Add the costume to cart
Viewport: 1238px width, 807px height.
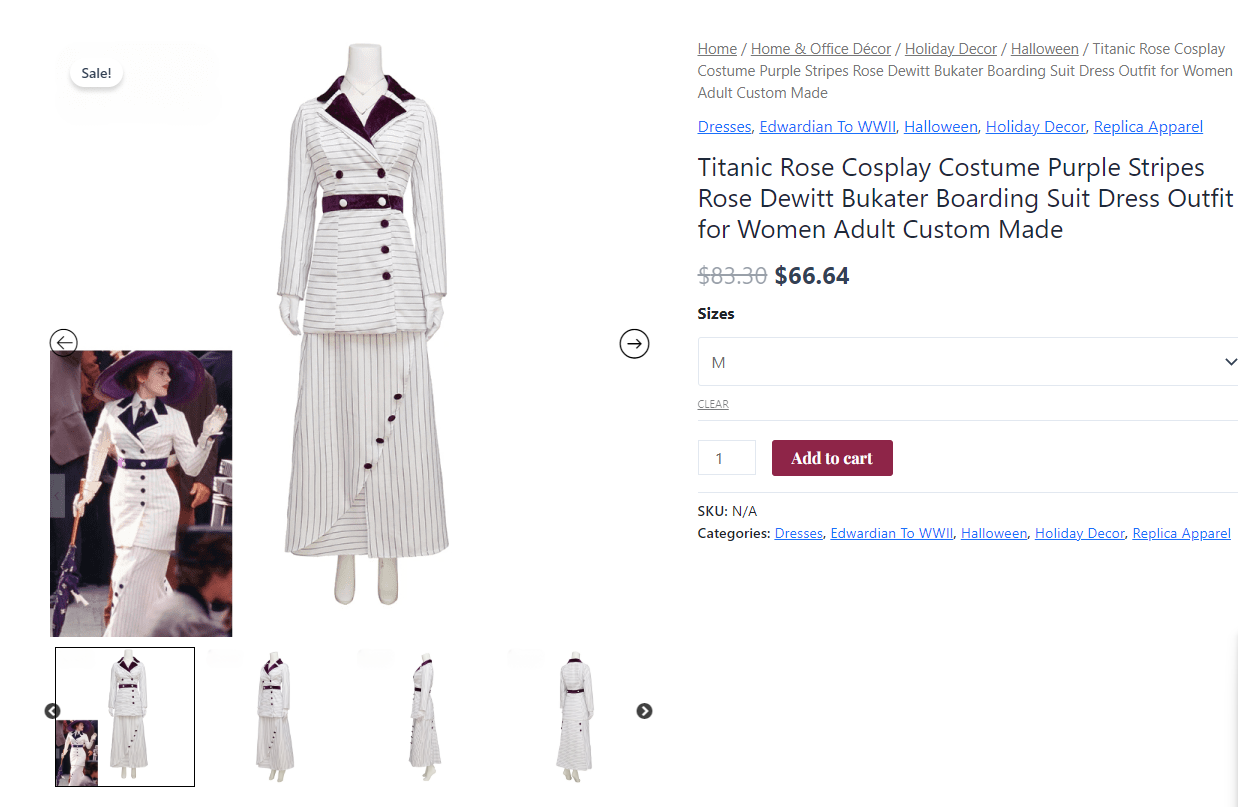pos(832,458)
